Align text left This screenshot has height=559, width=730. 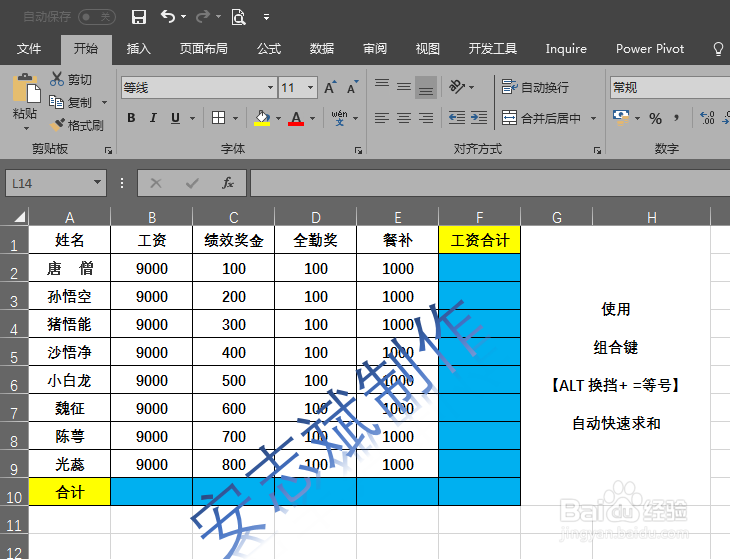[x=382, y=118]
